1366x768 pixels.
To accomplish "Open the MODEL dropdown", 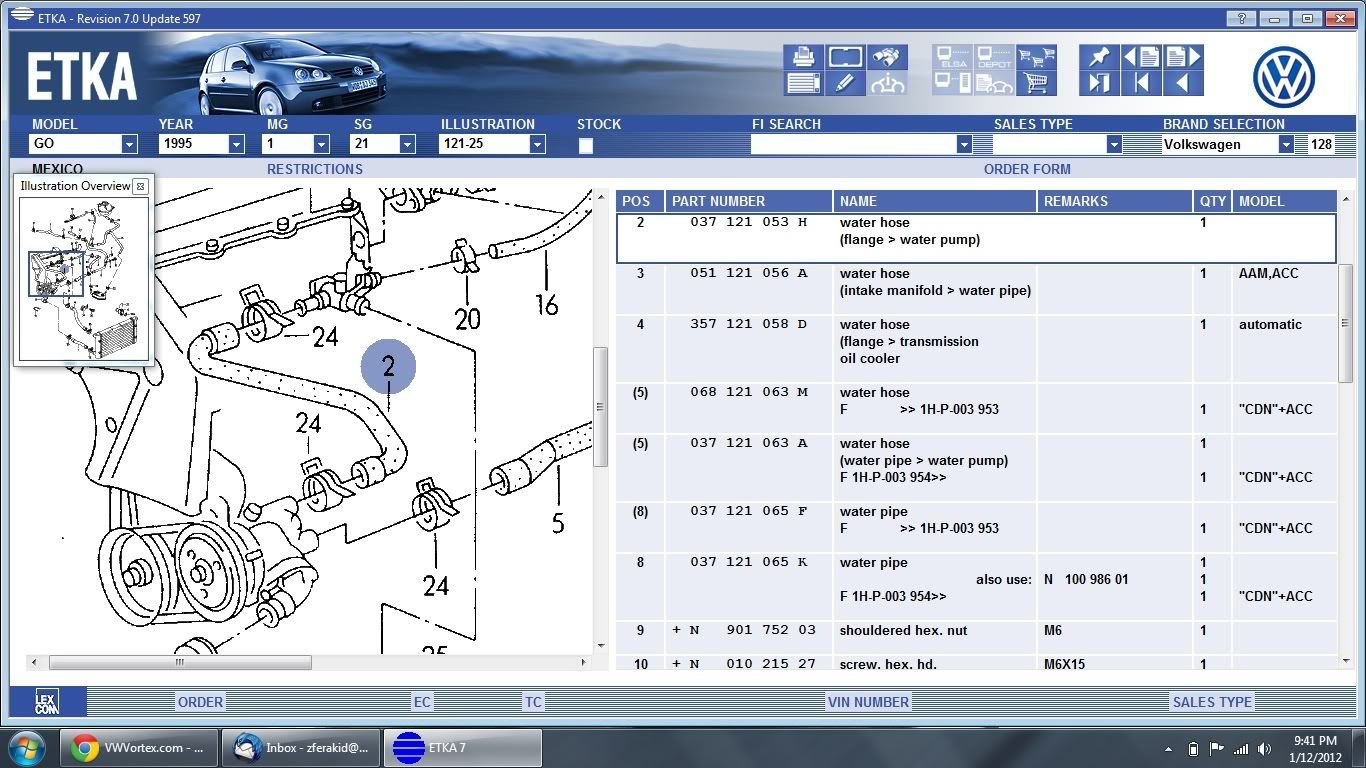I will tap(129, 144).
